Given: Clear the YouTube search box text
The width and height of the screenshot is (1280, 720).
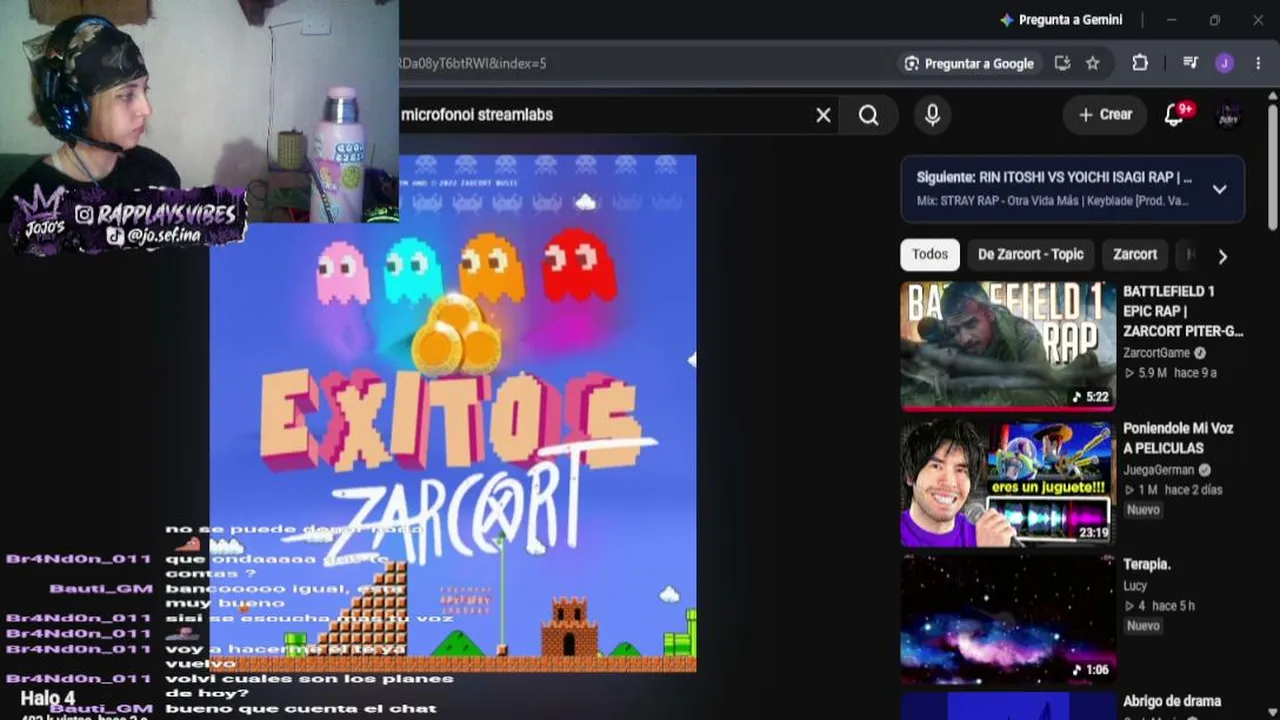Looking at the screenshot, I should 823,115.
